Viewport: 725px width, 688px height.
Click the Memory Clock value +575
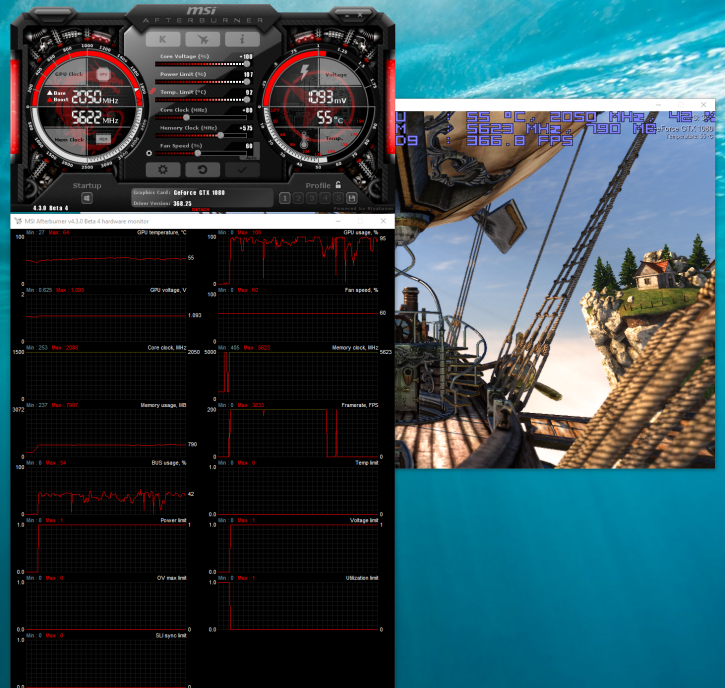(246, 128)
